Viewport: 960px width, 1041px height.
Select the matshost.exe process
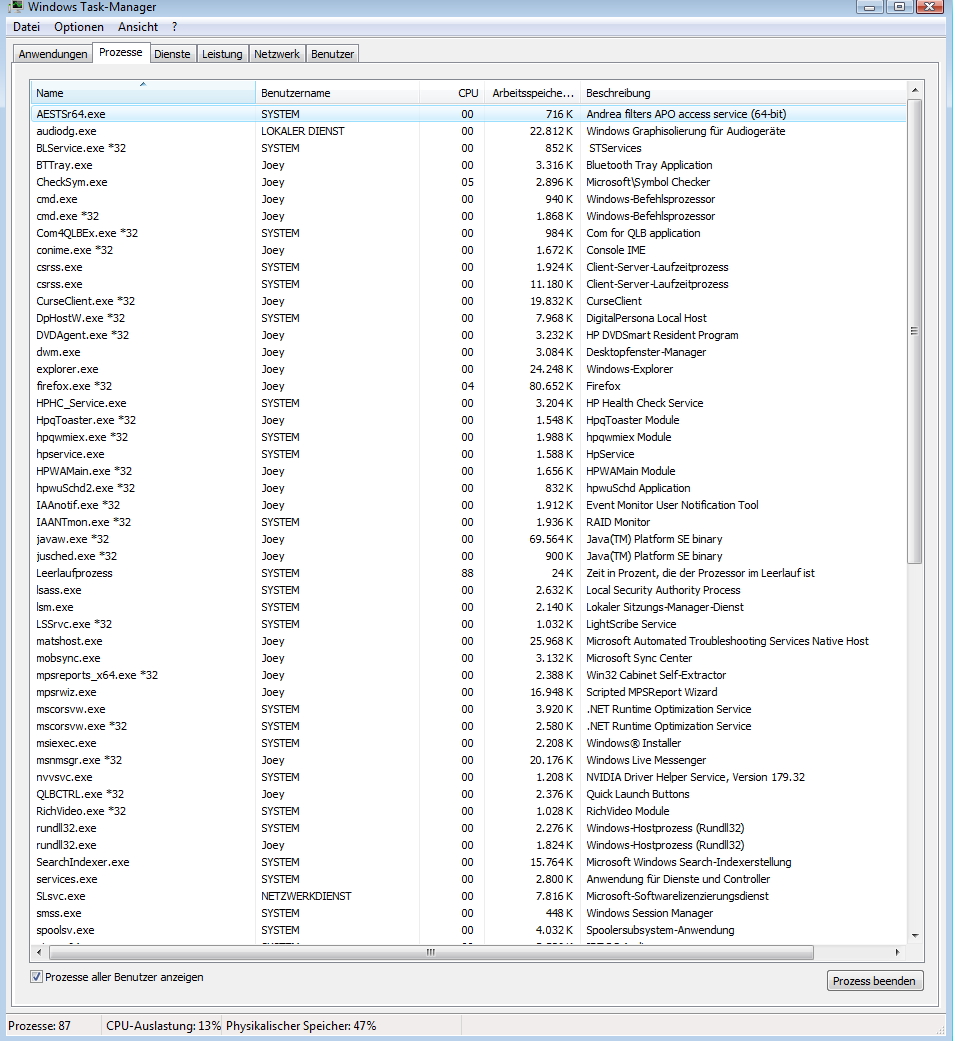pyautogui.click(x=469, y=641)
